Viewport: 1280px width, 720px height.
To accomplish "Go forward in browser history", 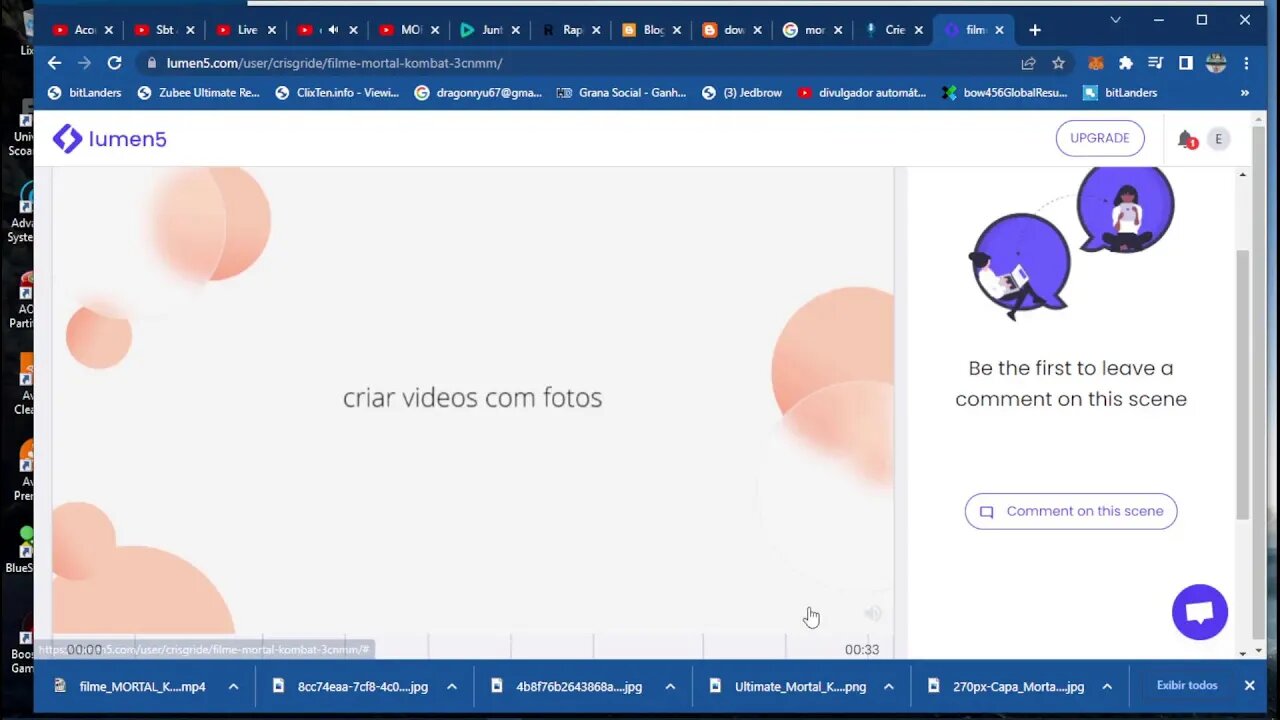I will click(x=84, y=63).
